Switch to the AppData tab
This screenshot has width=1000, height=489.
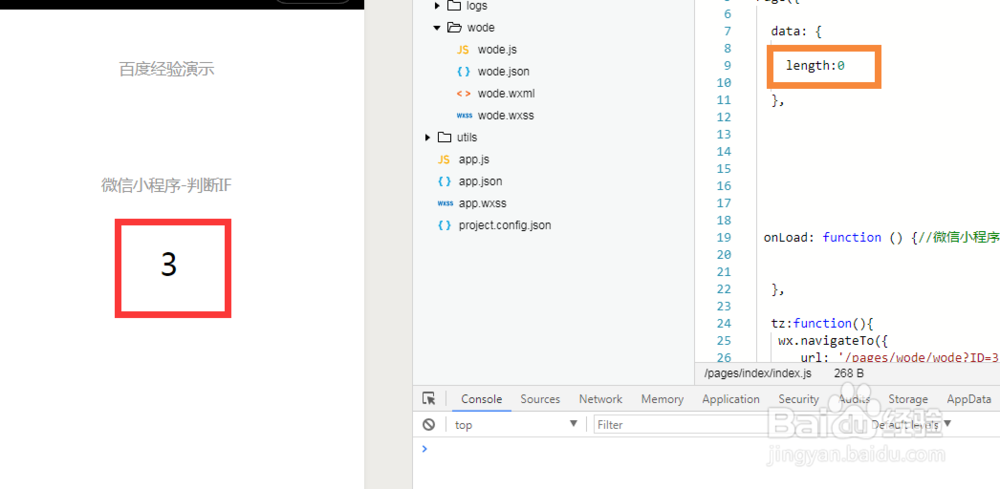point(969,399)
